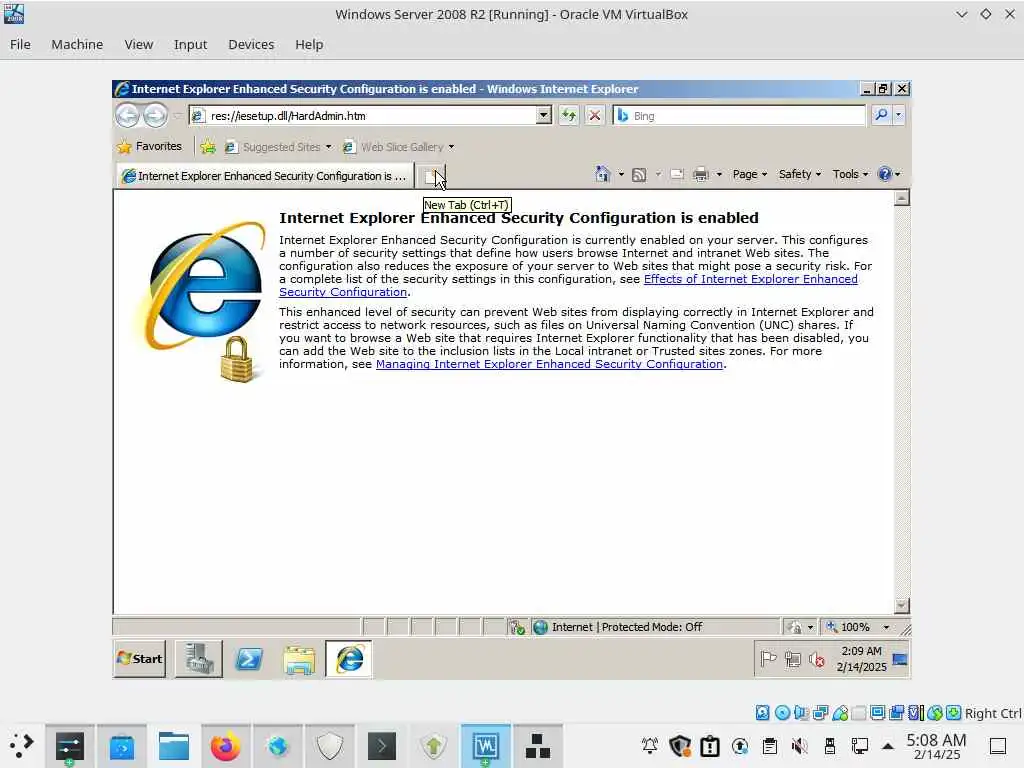Click the network tray icon in guest

(x=793, y=660)
